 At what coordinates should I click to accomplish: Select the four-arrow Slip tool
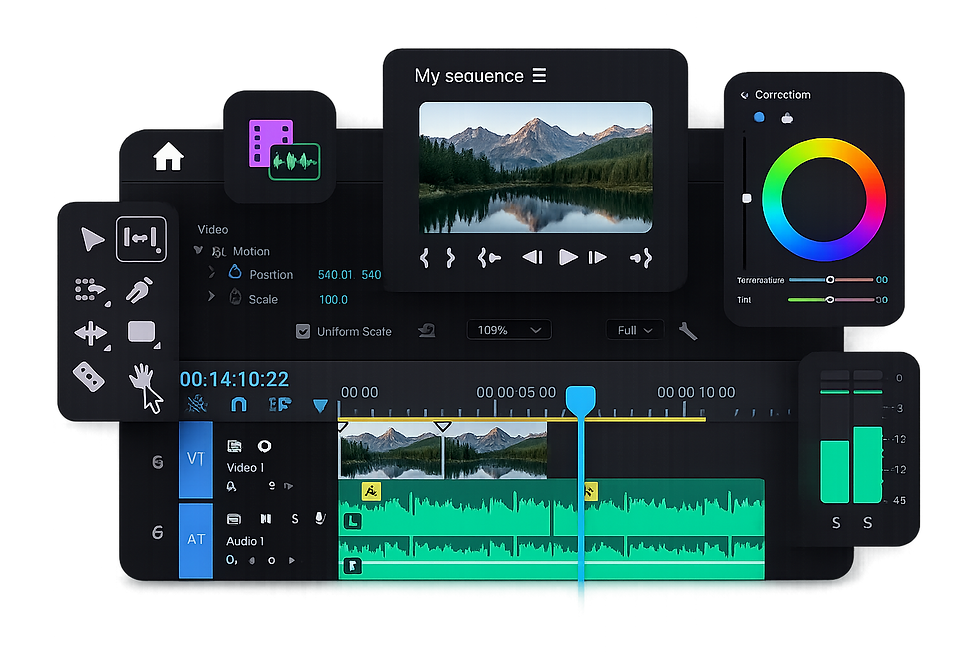pos(91,334)
